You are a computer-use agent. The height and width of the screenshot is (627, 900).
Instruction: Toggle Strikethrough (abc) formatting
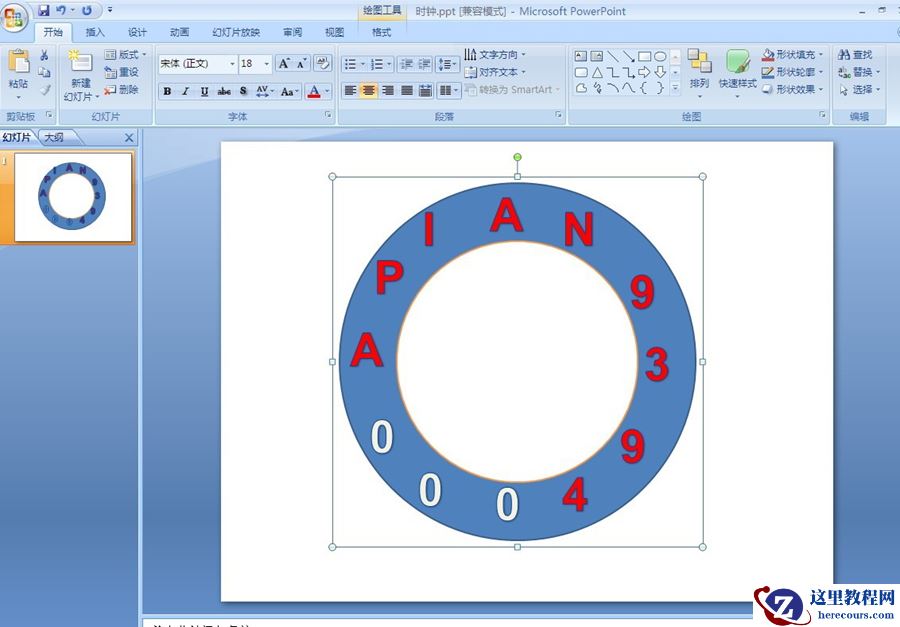[x=224, y=91]
